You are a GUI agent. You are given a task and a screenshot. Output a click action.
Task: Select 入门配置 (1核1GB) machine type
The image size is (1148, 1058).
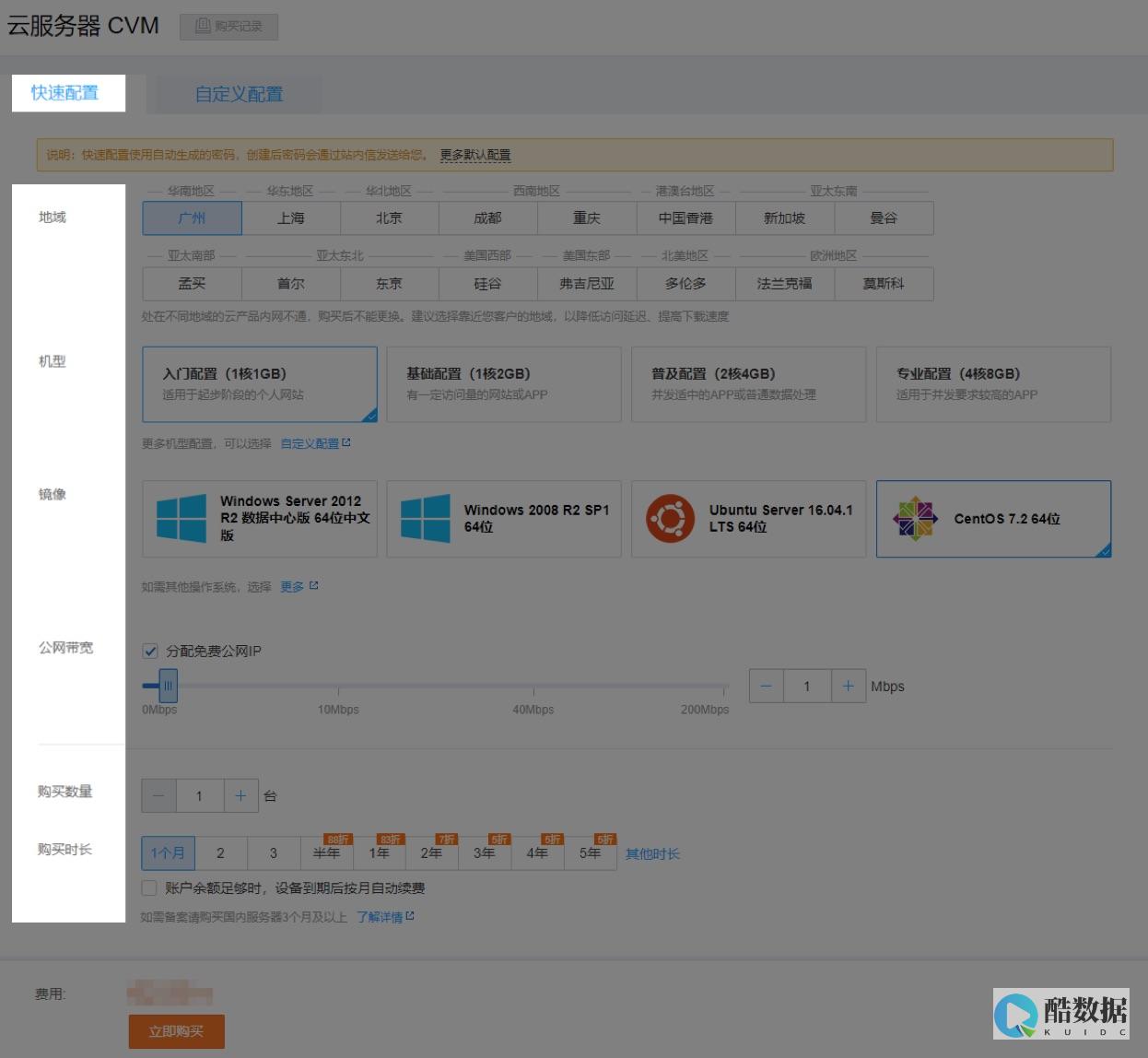pos(260,384)
